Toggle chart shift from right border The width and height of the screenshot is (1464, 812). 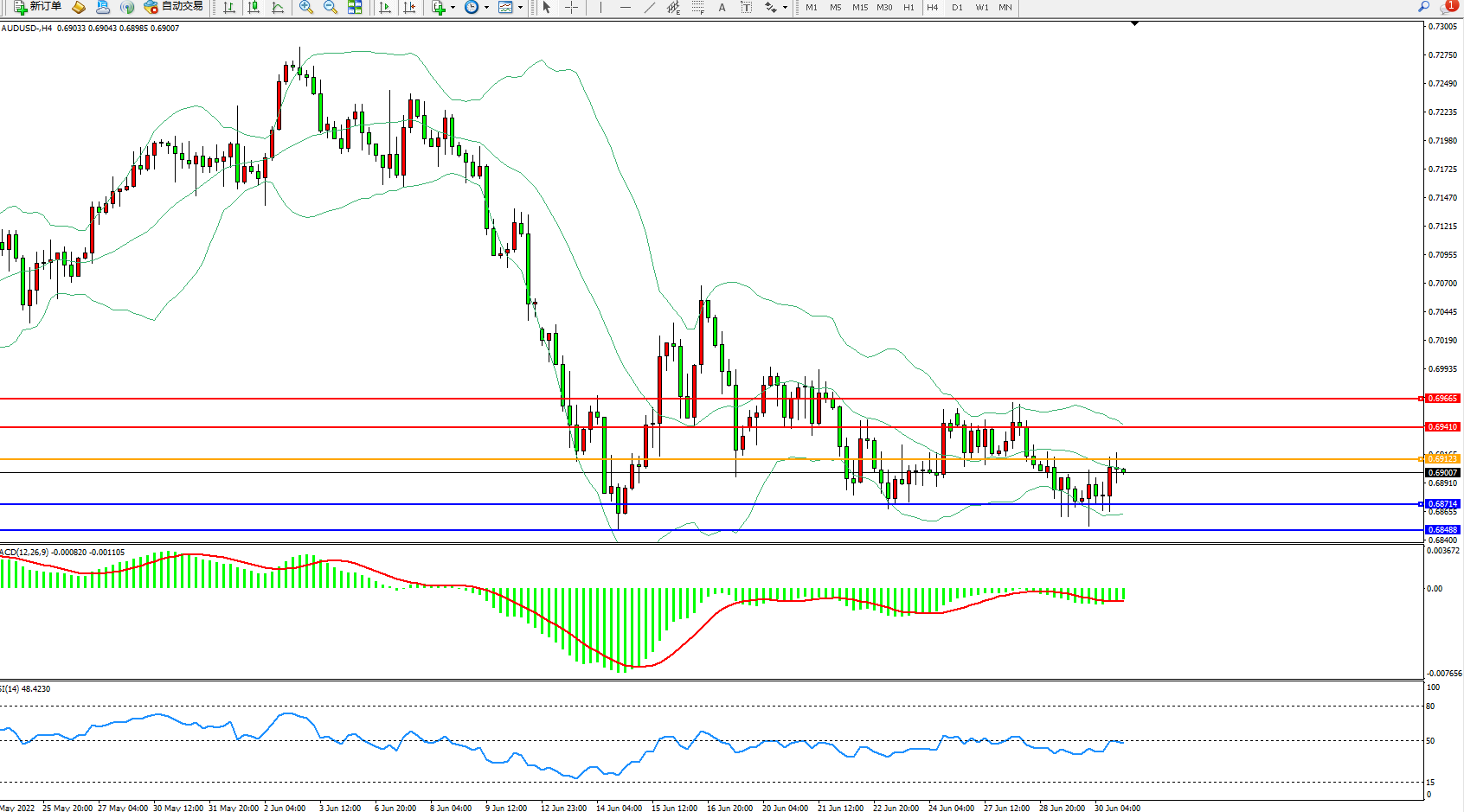(x=409, y=7)
